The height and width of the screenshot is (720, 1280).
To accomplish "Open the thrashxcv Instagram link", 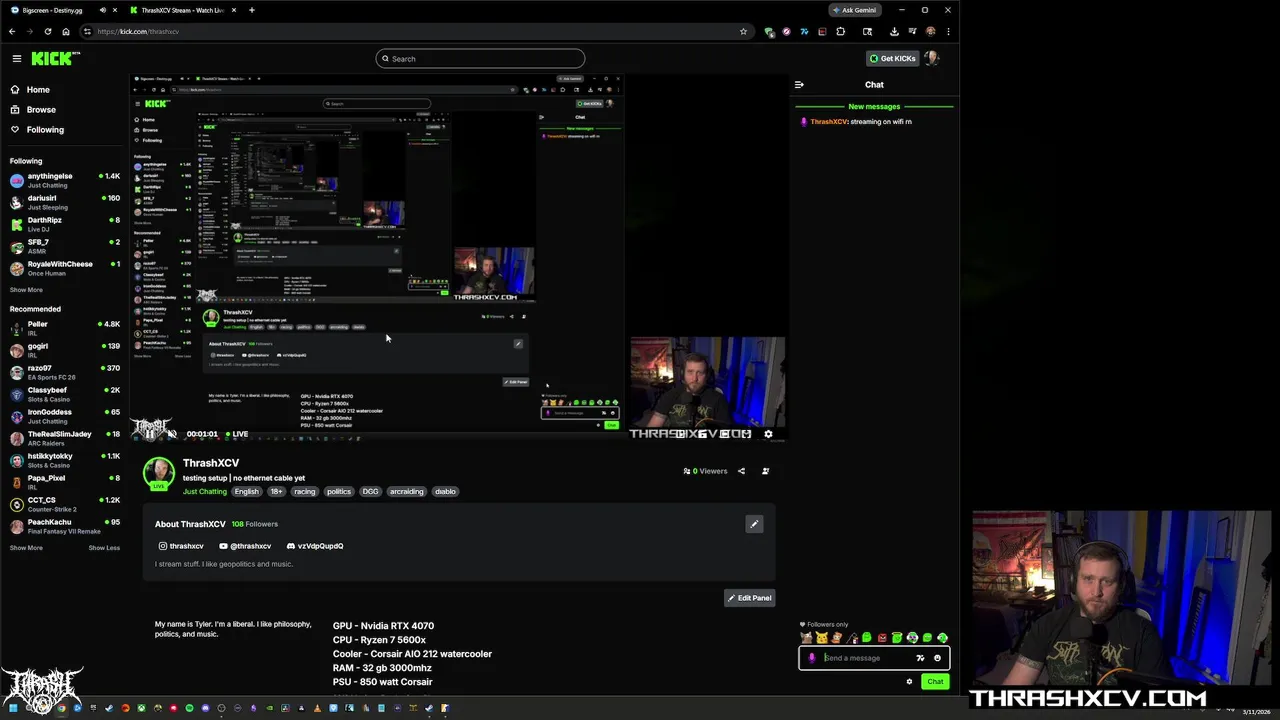I will [181, 546].
